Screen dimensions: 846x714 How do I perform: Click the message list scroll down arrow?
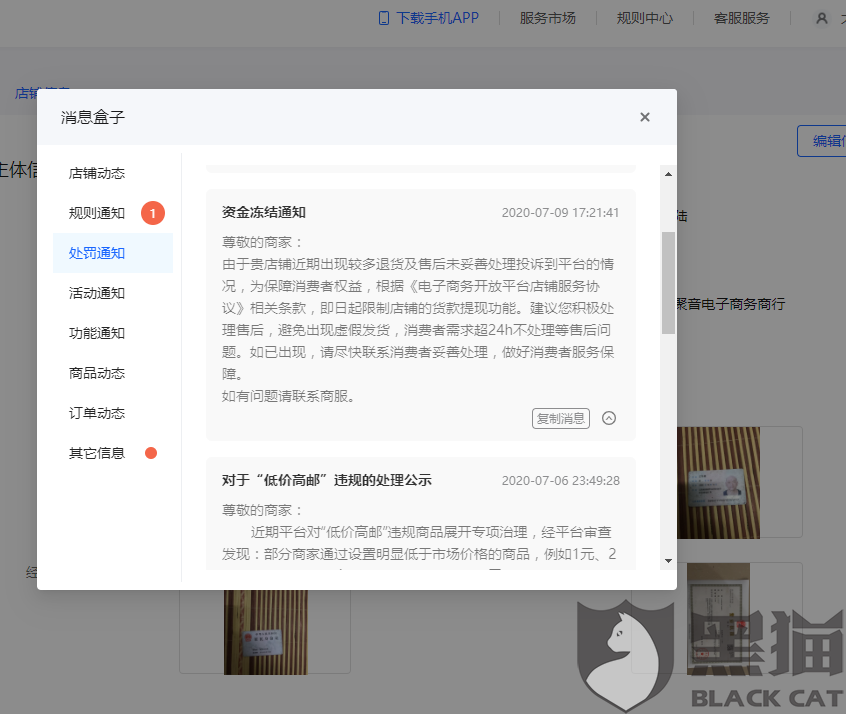pyautogui.click(x=668, y=561)
